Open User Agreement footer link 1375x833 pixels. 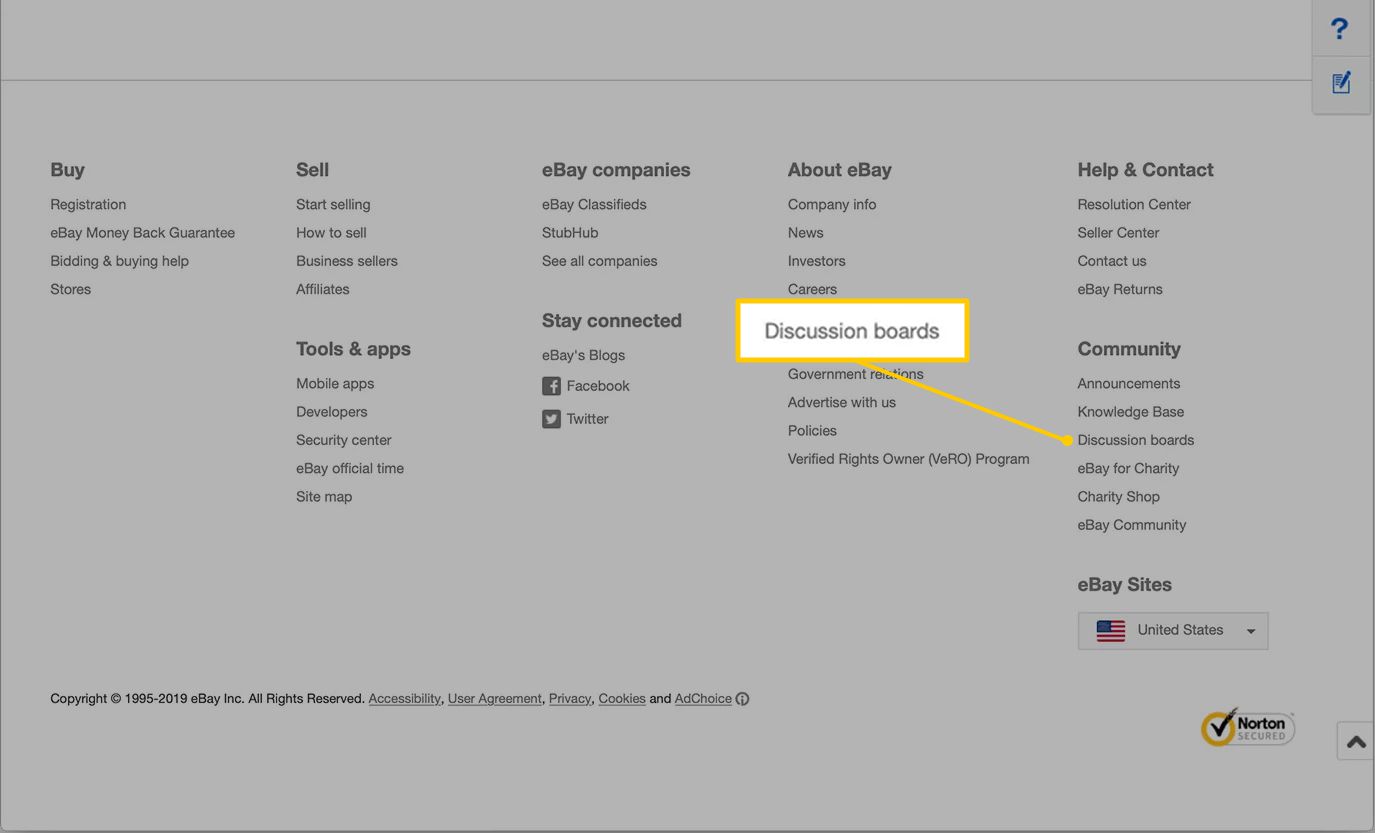[x=494, y=699]
